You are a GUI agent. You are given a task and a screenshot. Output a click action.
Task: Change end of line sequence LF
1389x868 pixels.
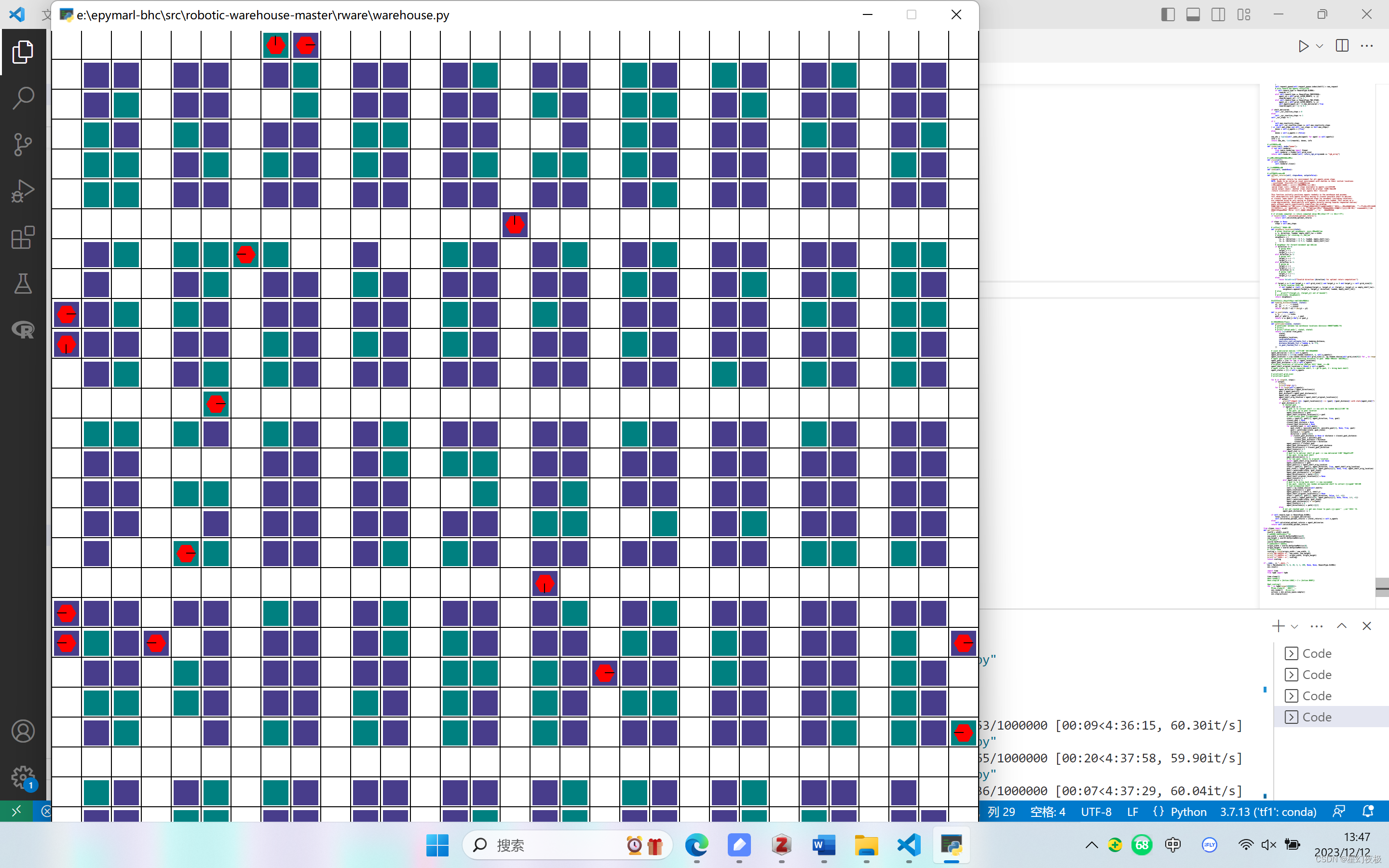click(1132, 812)
